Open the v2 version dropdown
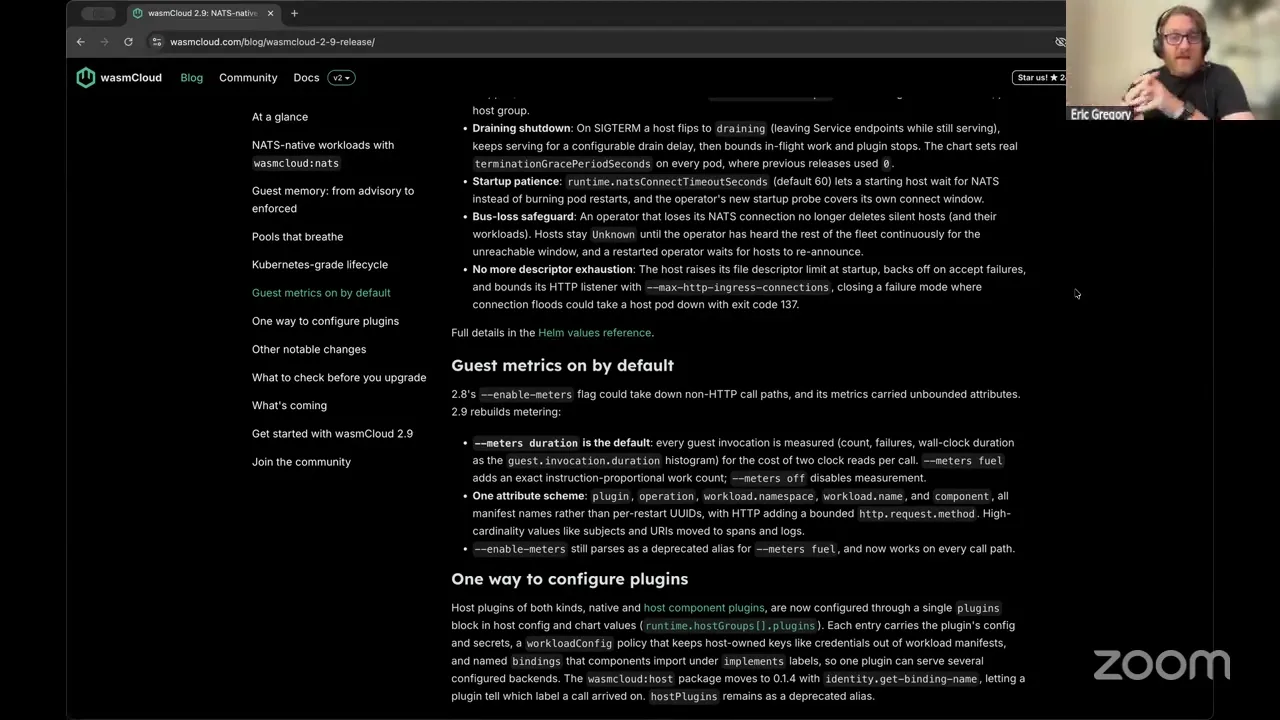This screenshot has width=1280, height=720. pyautogui.click(x=341, y=78)
